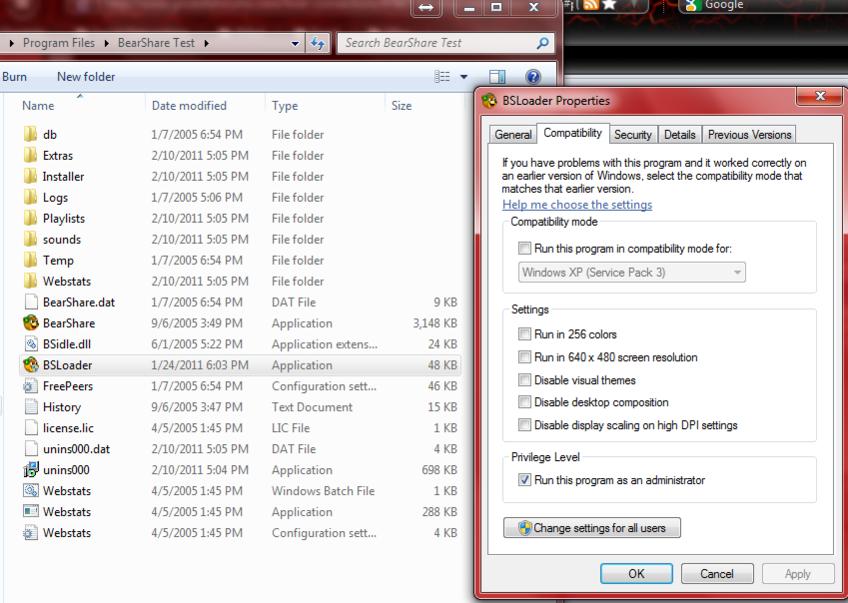Image resolution: width=848 pixels, height=603 pixels.
Task: Click the FreePeers configuration file icon
Action: click(30, 386)
